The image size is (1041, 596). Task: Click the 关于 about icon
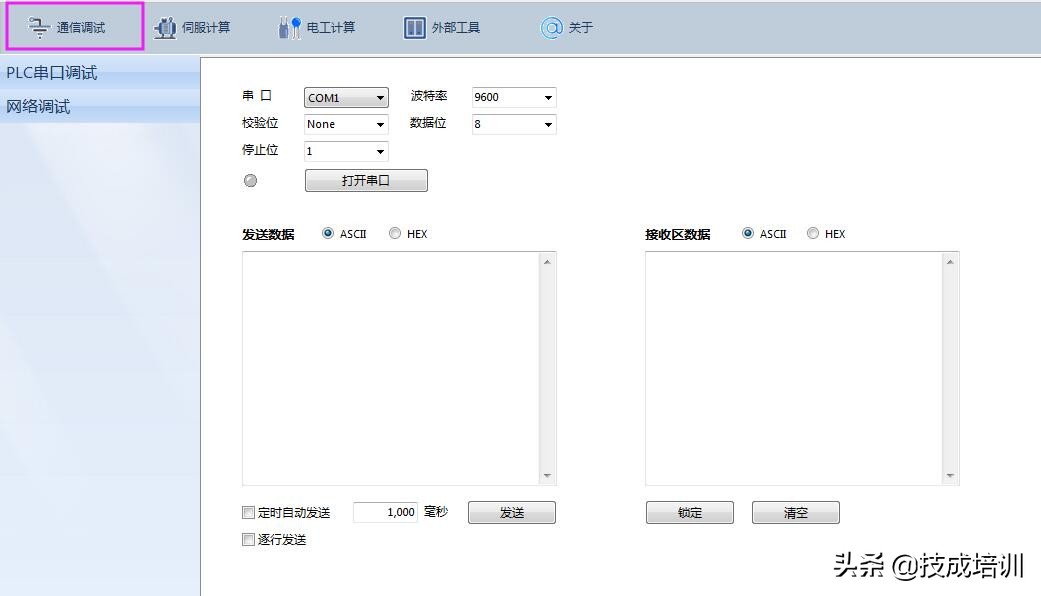[566, 27]
